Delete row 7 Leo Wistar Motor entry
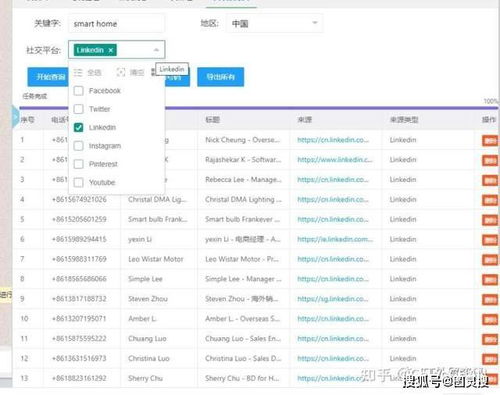 pos(490,260)
